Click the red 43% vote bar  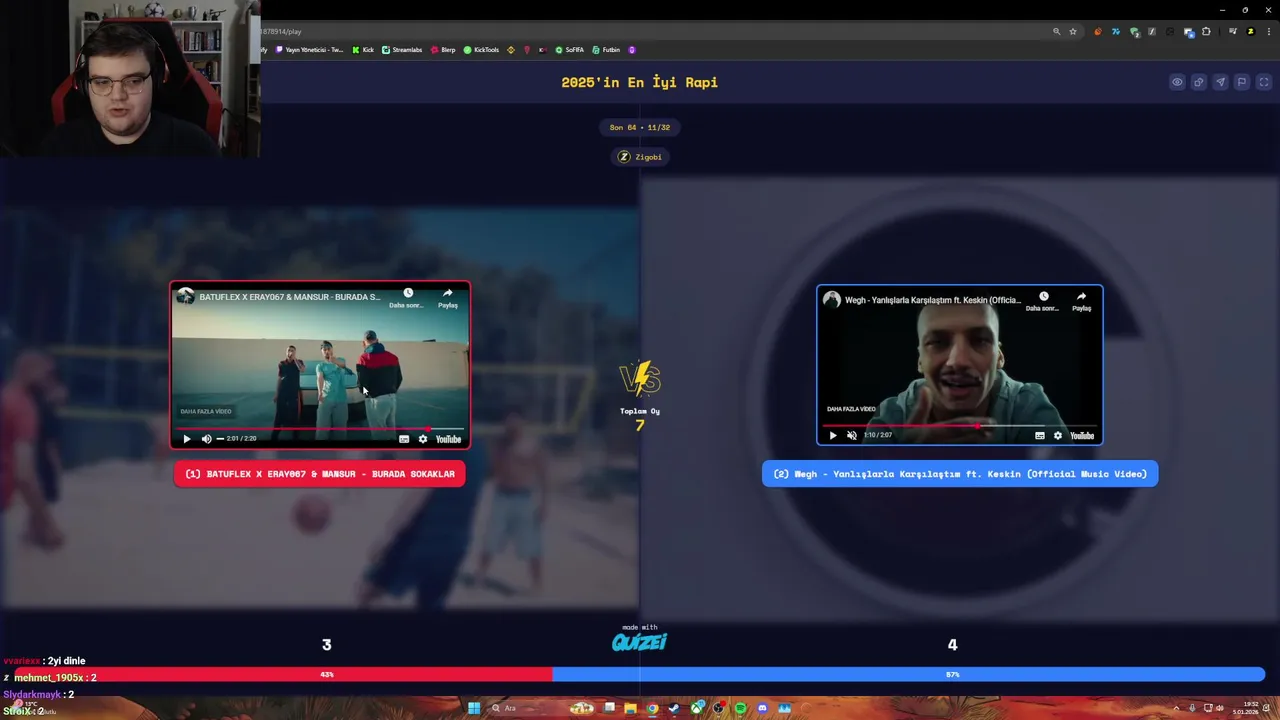pos(283,675)
